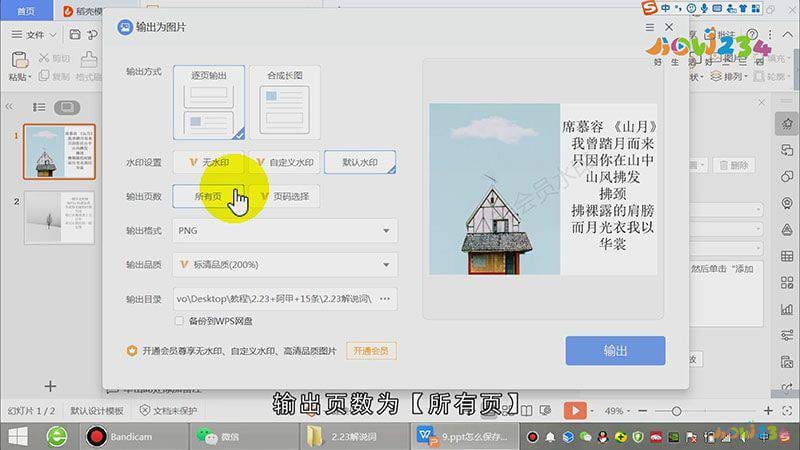The width and height of the screenshot is (800, 450).
Task: Open the chart icon in right sidebar
Action: 787,309
